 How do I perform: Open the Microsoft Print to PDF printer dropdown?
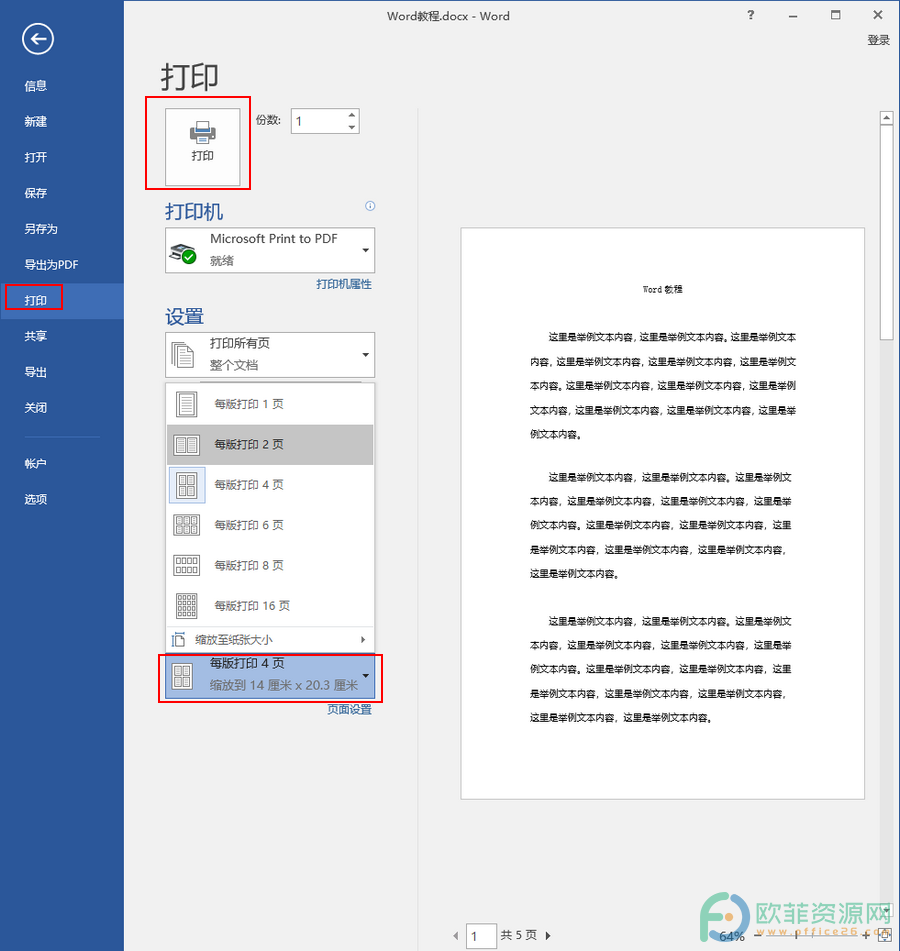[x=270, y=250]
